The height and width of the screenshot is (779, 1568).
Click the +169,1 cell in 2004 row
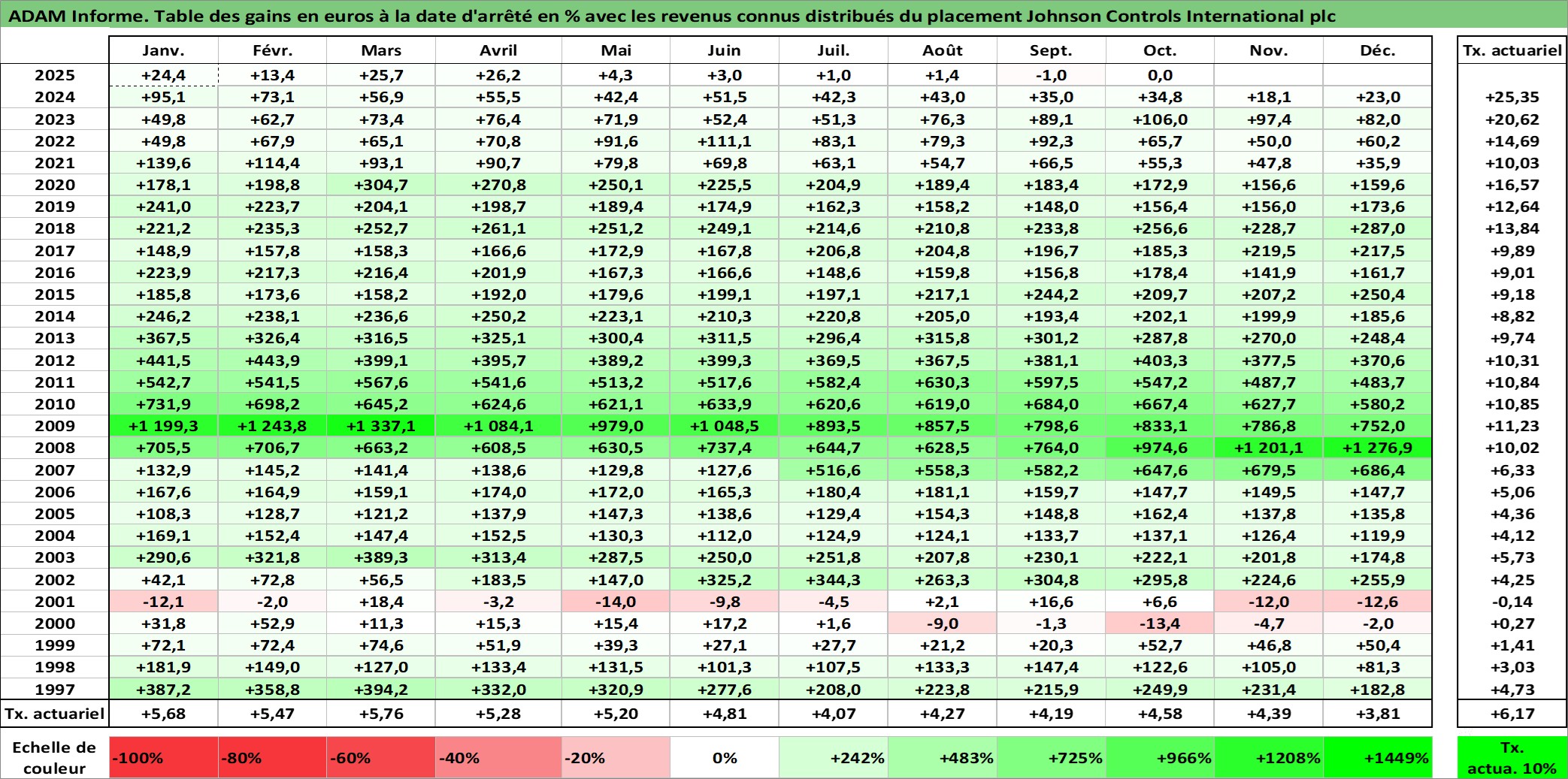click(164, 536)
